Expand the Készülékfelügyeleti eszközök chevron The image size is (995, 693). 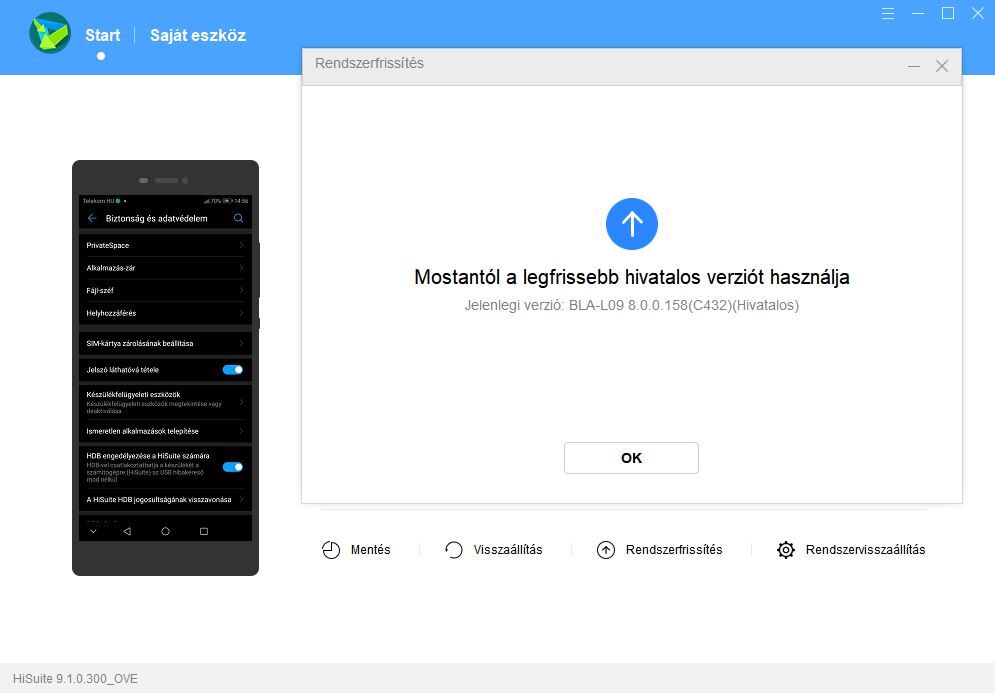tap(242, 402)
